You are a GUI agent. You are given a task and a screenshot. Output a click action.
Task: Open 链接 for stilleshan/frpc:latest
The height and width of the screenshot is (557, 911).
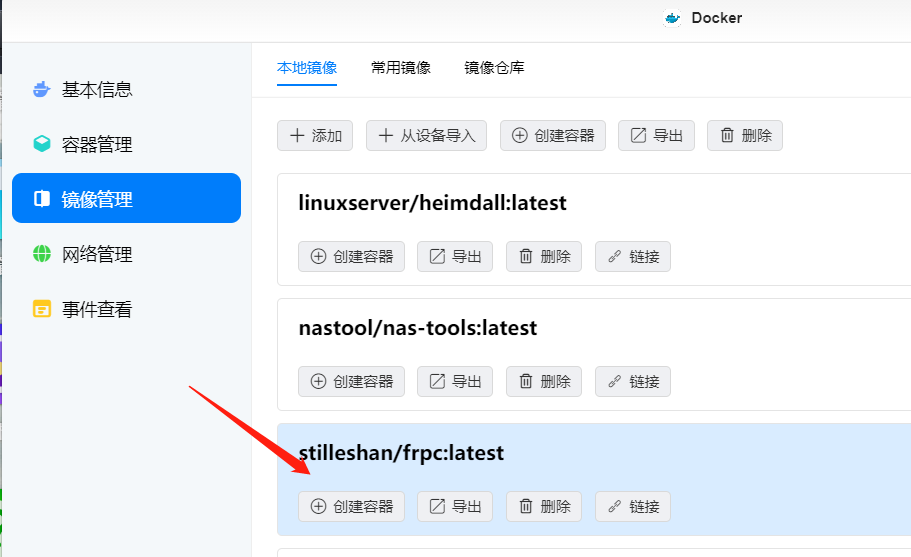point(633,506)
